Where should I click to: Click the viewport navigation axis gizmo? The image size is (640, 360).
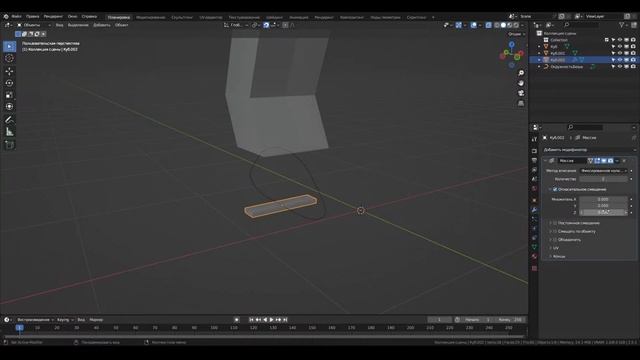pyautogui.click(x=512, y=54)
